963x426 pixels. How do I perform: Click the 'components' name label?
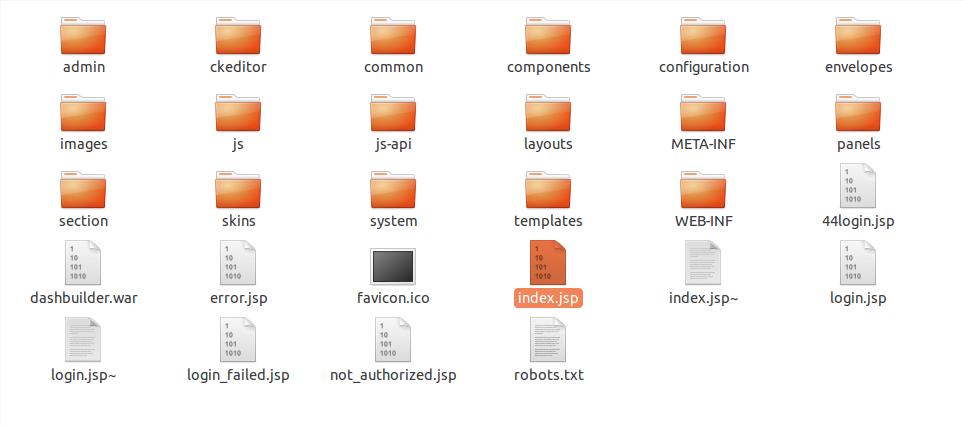[x=548, y=68]
